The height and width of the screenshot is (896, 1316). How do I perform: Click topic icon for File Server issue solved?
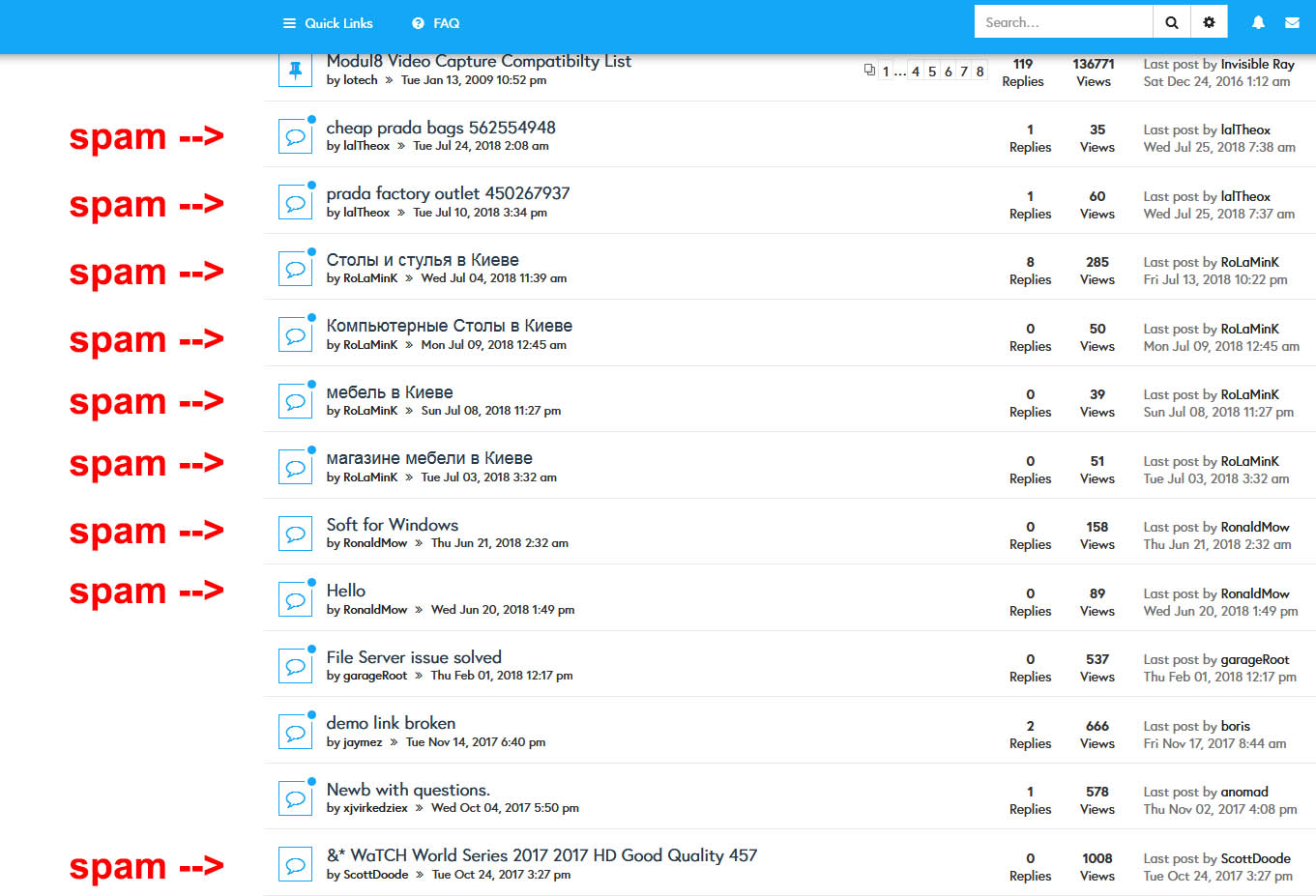click(x=295, y=666)
